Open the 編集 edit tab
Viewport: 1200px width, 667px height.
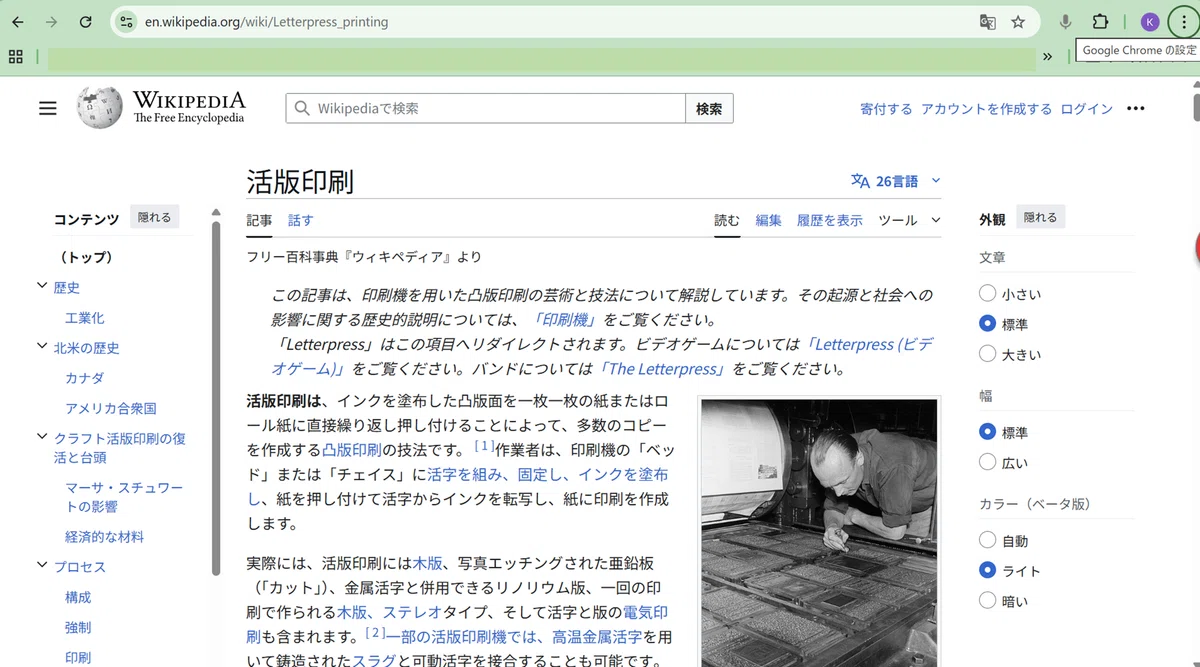tap(768, 220)
